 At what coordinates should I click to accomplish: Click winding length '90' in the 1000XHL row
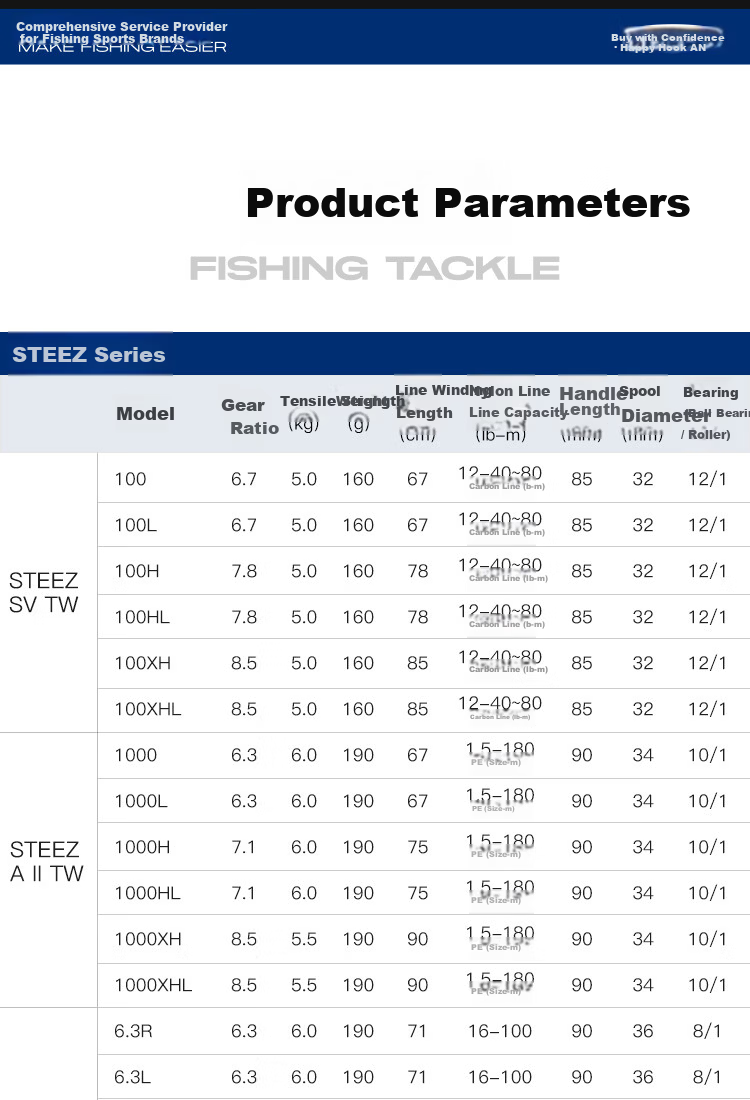pyautogui.click(x=417, y=985)
